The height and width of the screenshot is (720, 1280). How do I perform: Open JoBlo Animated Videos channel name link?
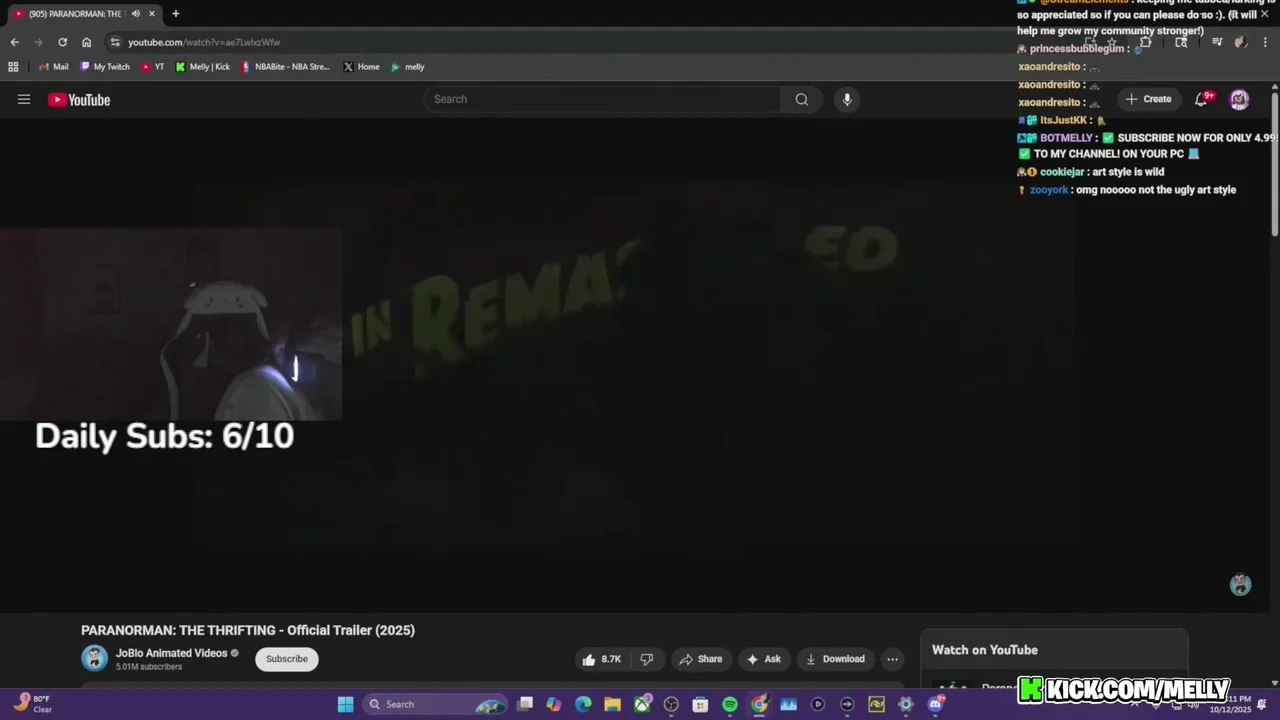(171, 653)
